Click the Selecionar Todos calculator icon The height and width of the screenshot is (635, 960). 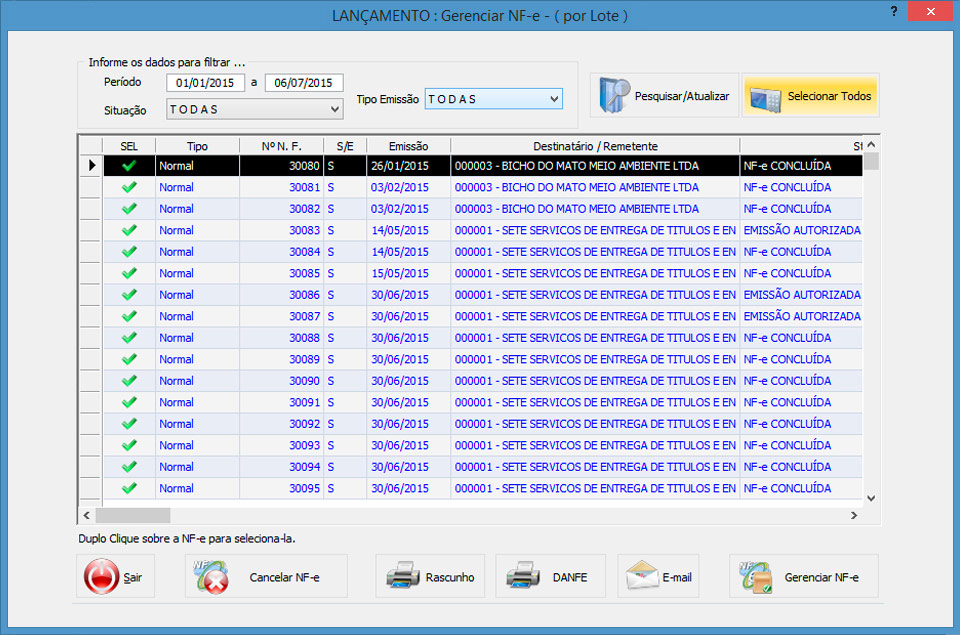765,99
